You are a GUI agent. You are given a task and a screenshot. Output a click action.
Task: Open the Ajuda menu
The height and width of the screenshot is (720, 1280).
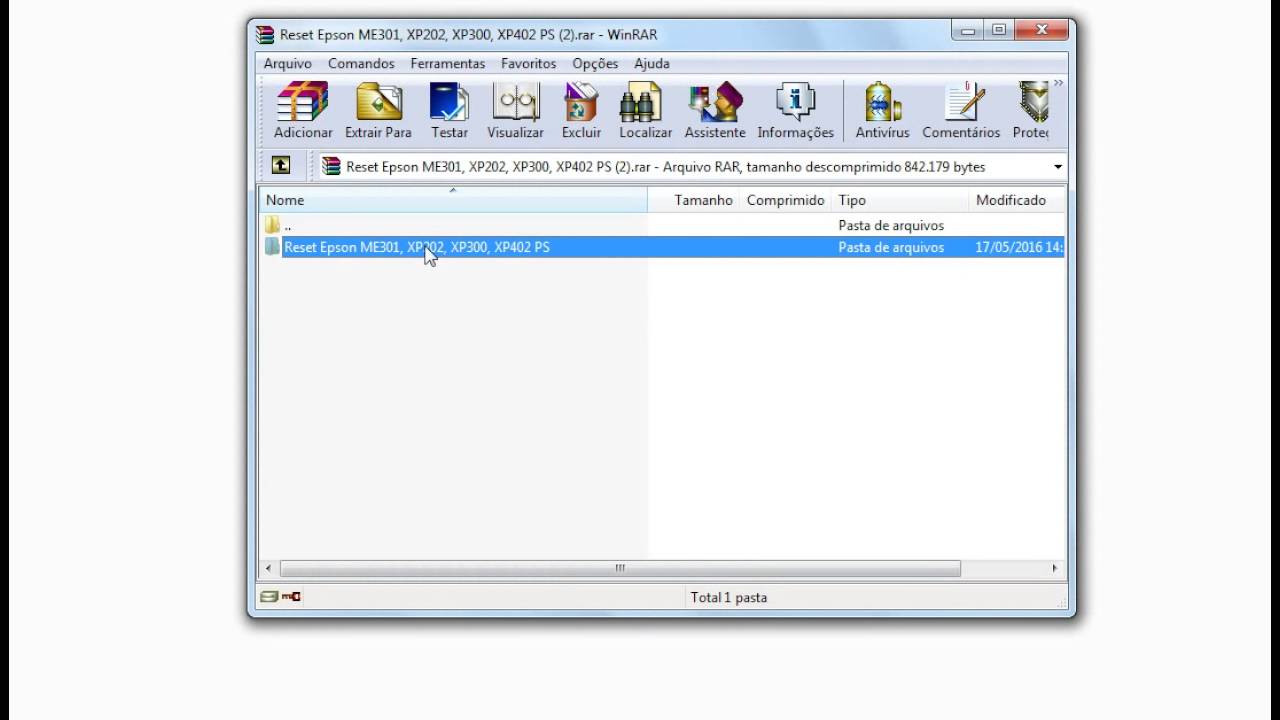652,63
